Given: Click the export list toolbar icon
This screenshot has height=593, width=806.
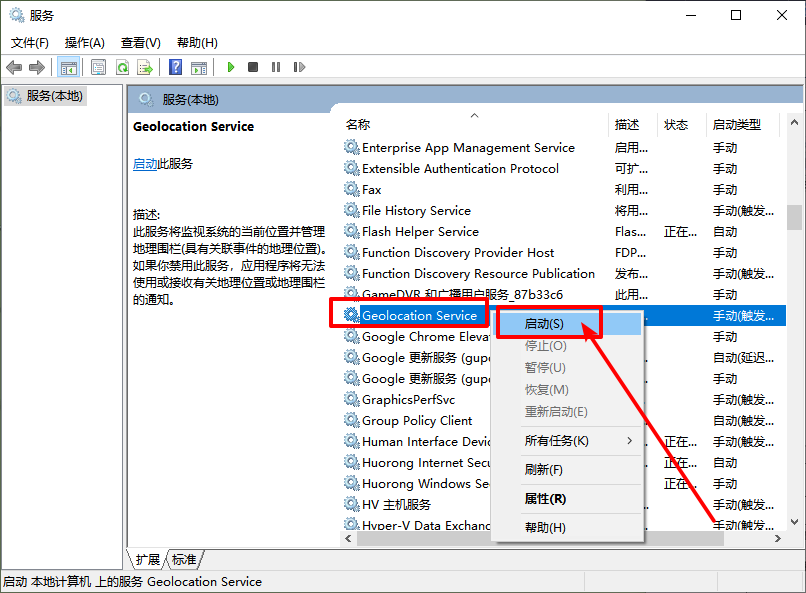Looking at the screenshot, I should [144, 67].
